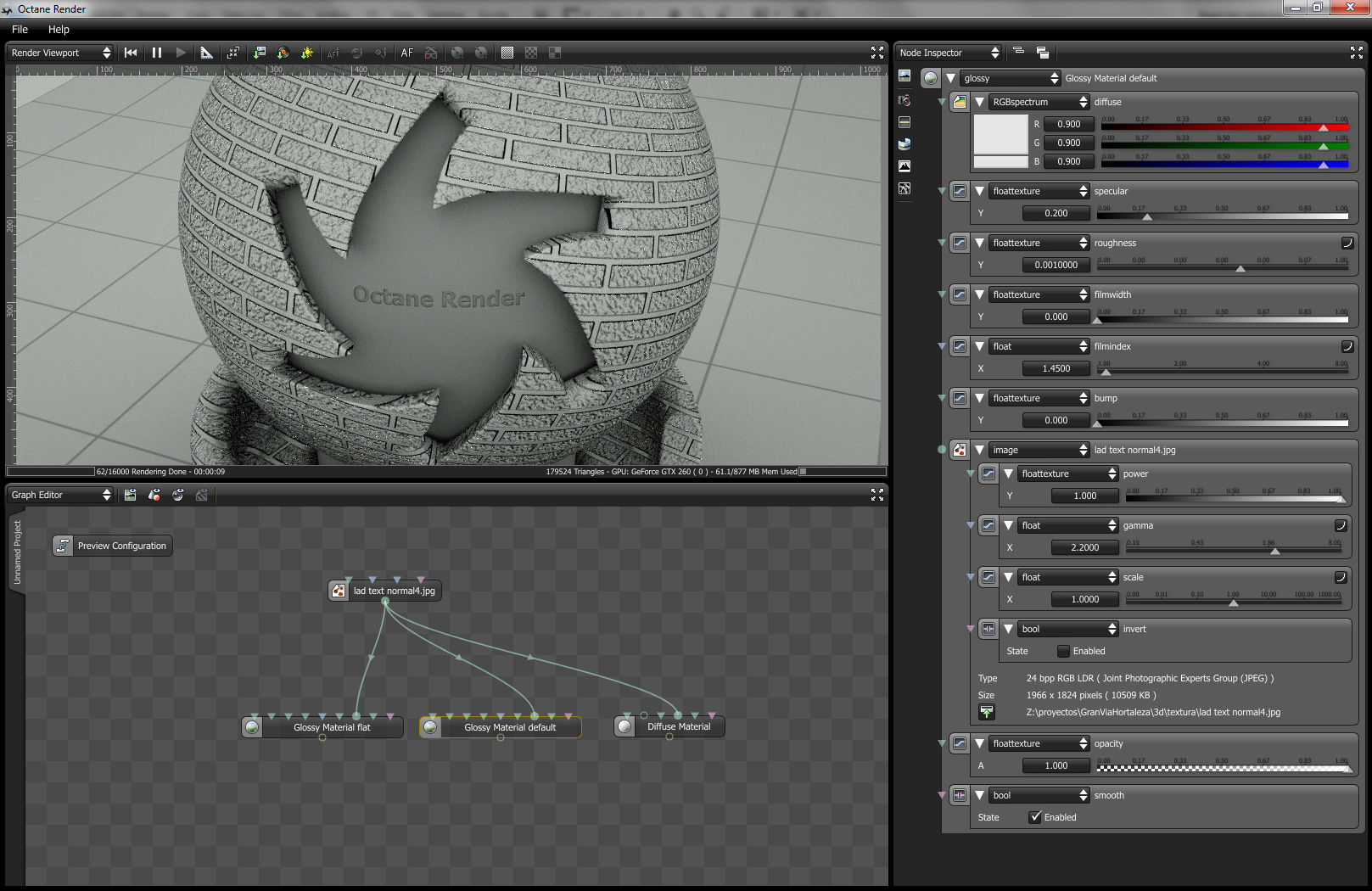
Task: Click the sun light picker toolbar icon
Action: pos(307,53)
